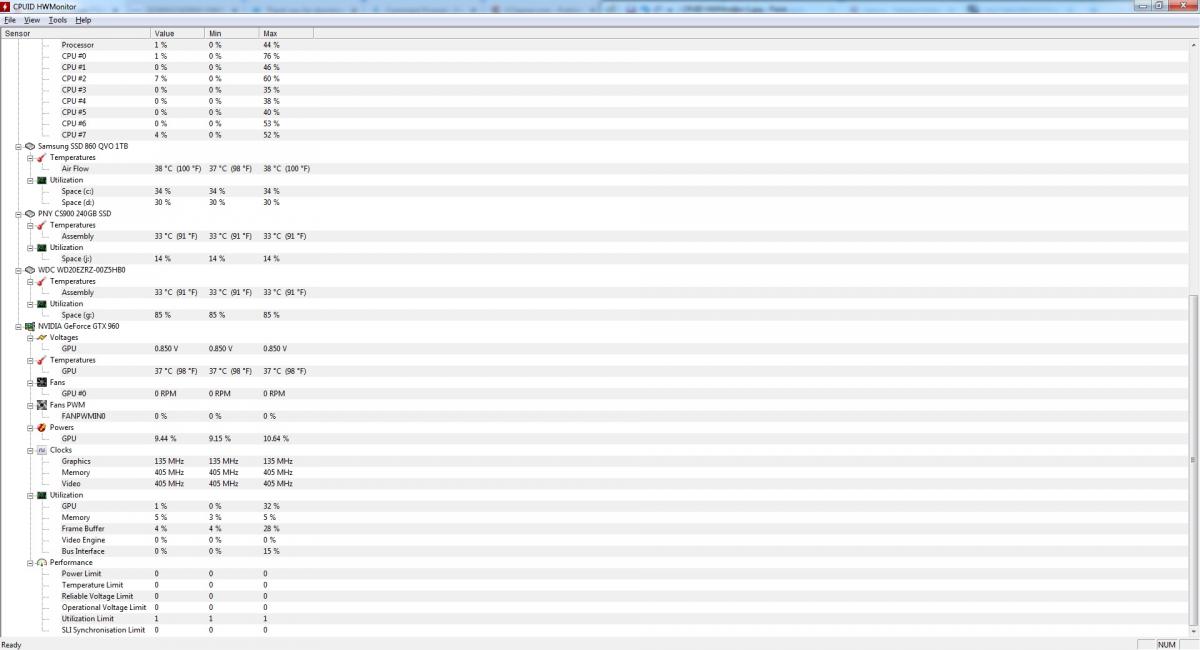Screen dimensions: 1200x650
Task: Click the Min column header
Action: [231, 33]
